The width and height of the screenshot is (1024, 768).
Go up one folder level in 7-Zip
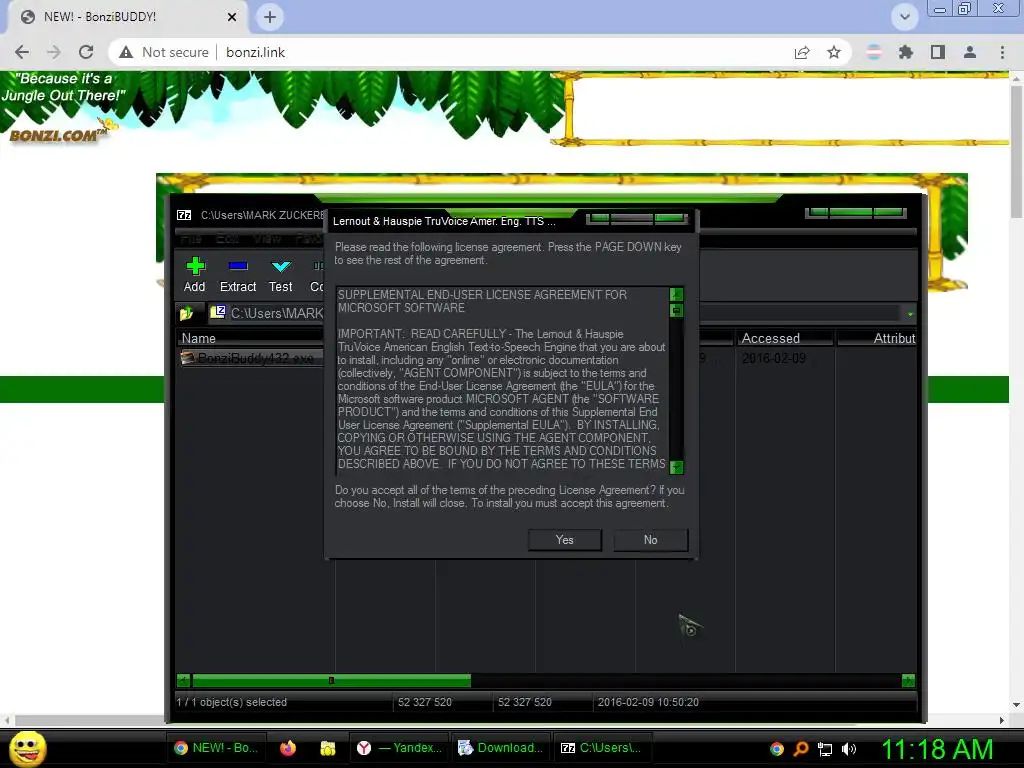[187, 313]
